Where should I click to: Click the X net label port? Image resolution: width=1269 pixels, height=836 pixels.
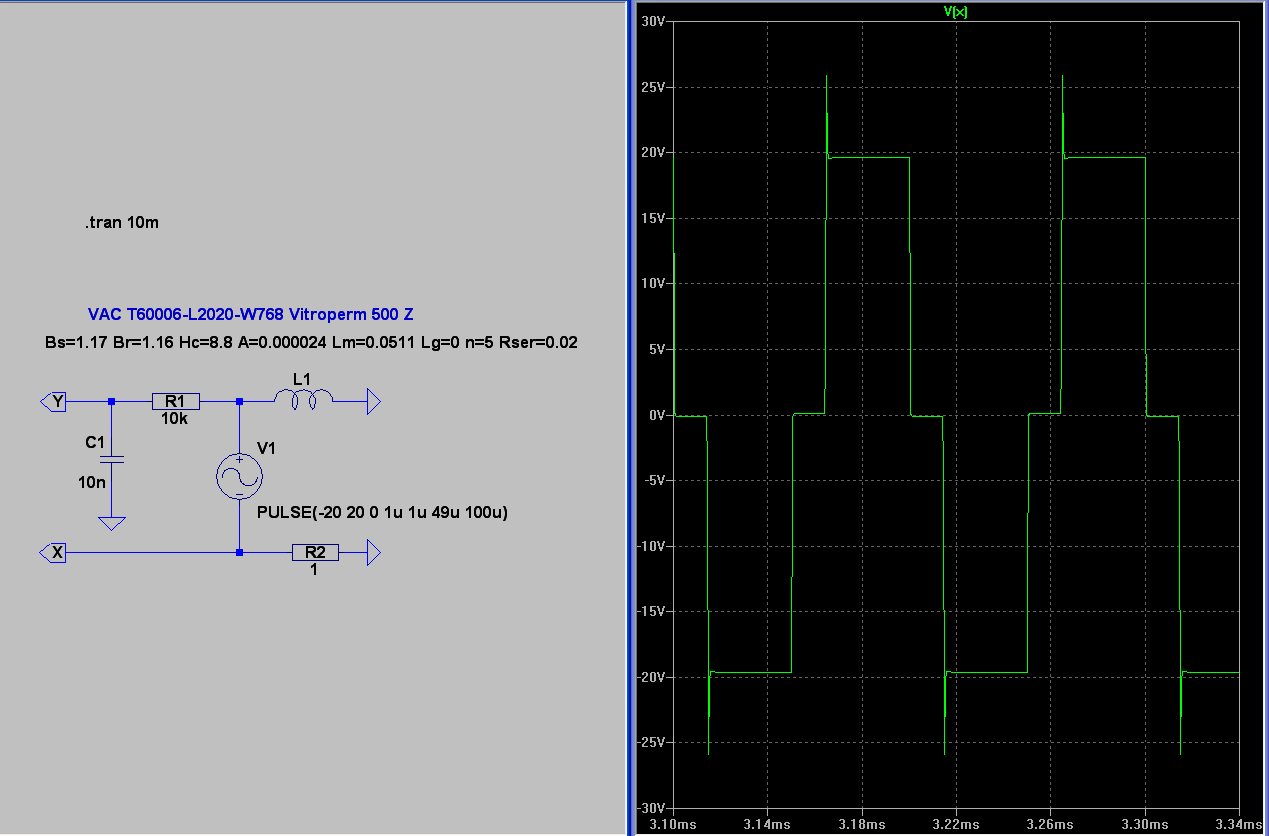[55, 552]
